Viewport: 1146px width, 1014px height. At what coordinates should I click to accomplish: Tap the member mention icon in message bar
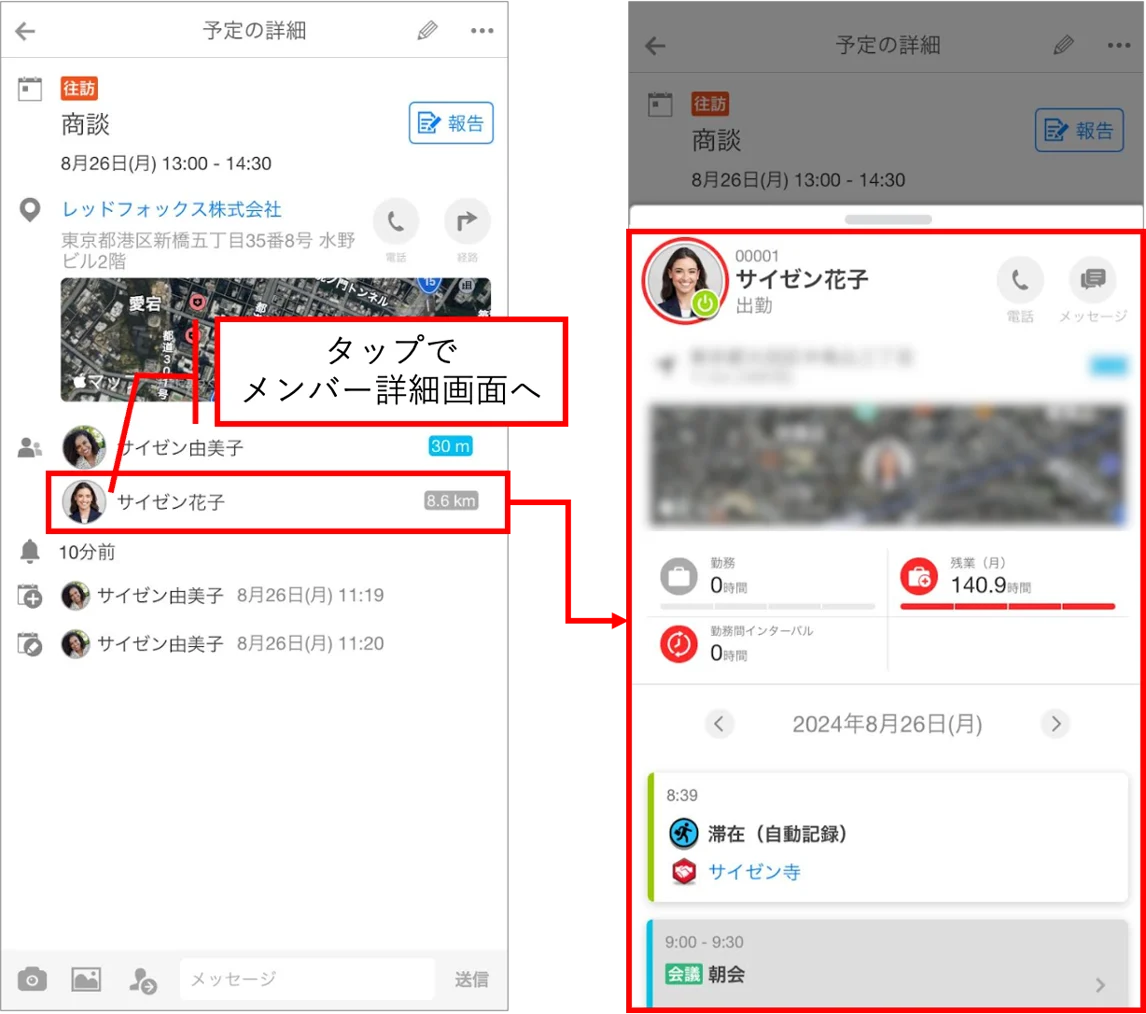pos(143,980)
